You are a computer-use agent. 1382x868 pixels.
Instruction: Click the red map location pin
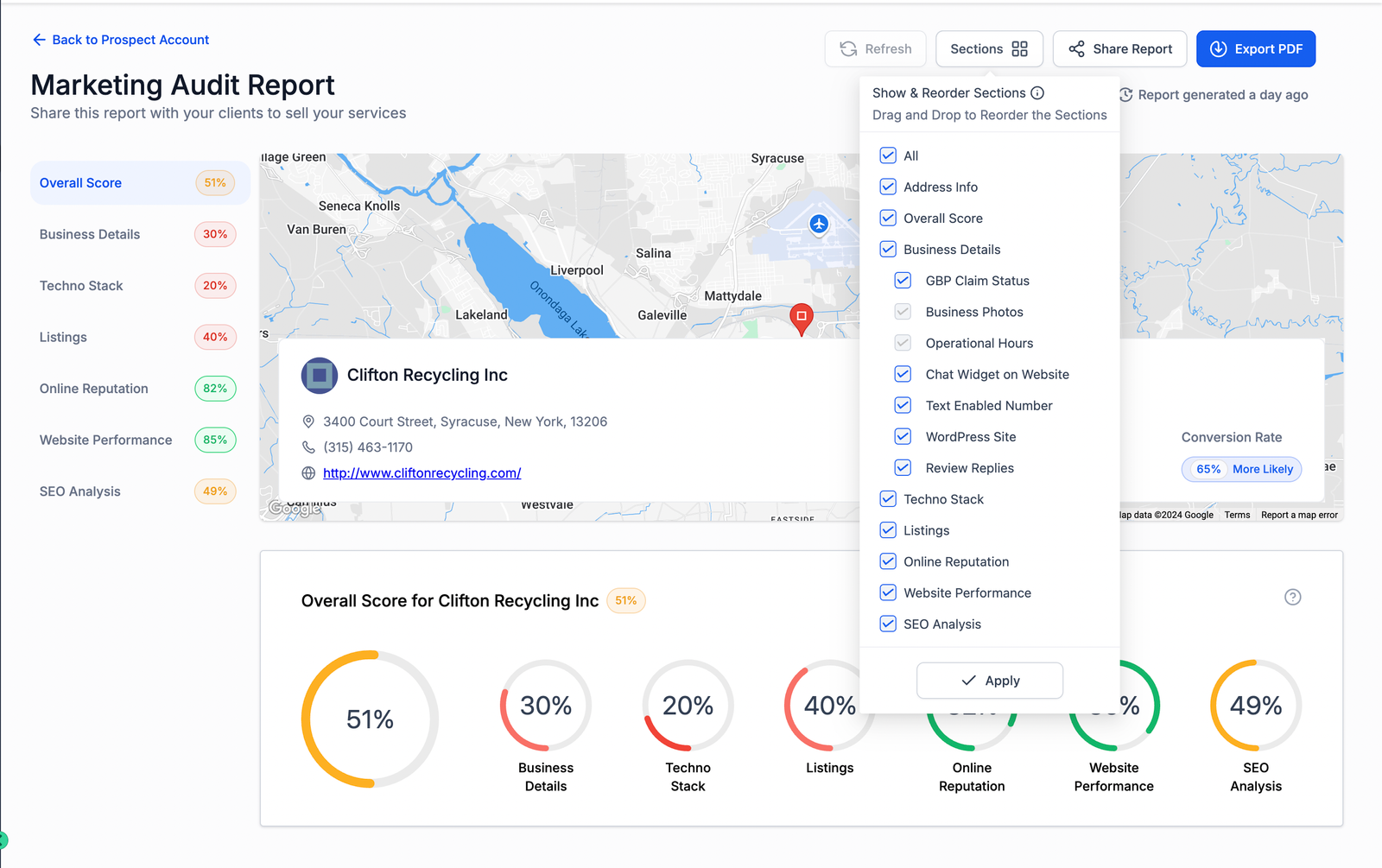click(802, 317)
